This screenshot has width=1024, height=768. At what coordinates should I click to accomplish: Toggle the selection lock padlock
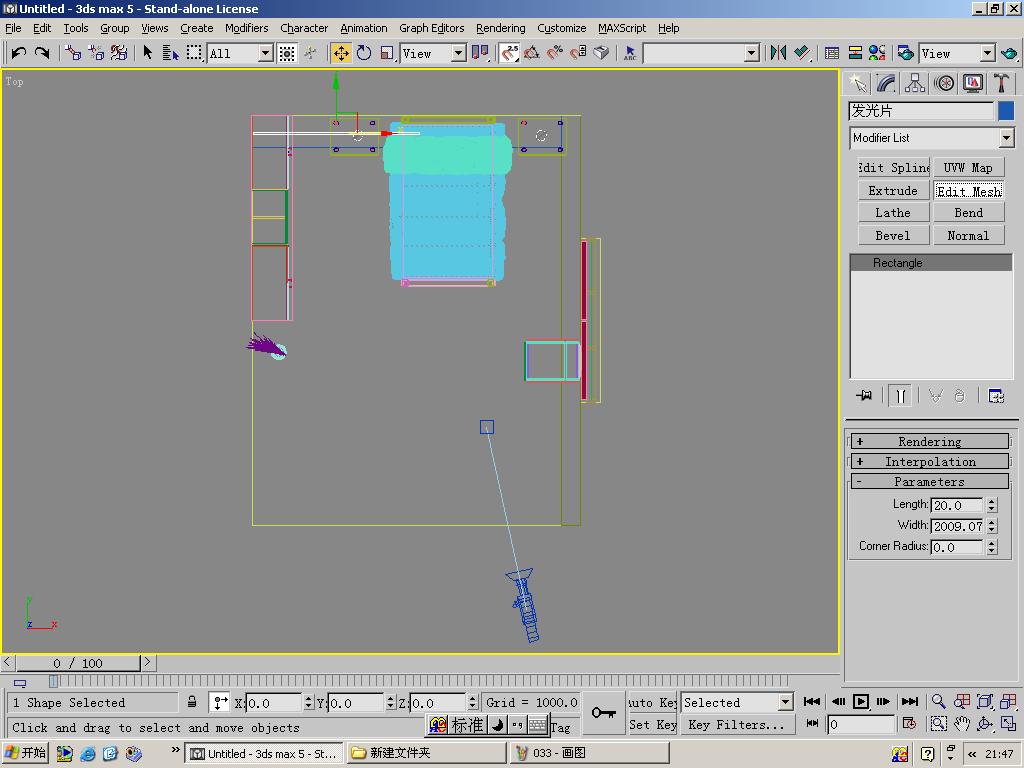coord(192,702)
